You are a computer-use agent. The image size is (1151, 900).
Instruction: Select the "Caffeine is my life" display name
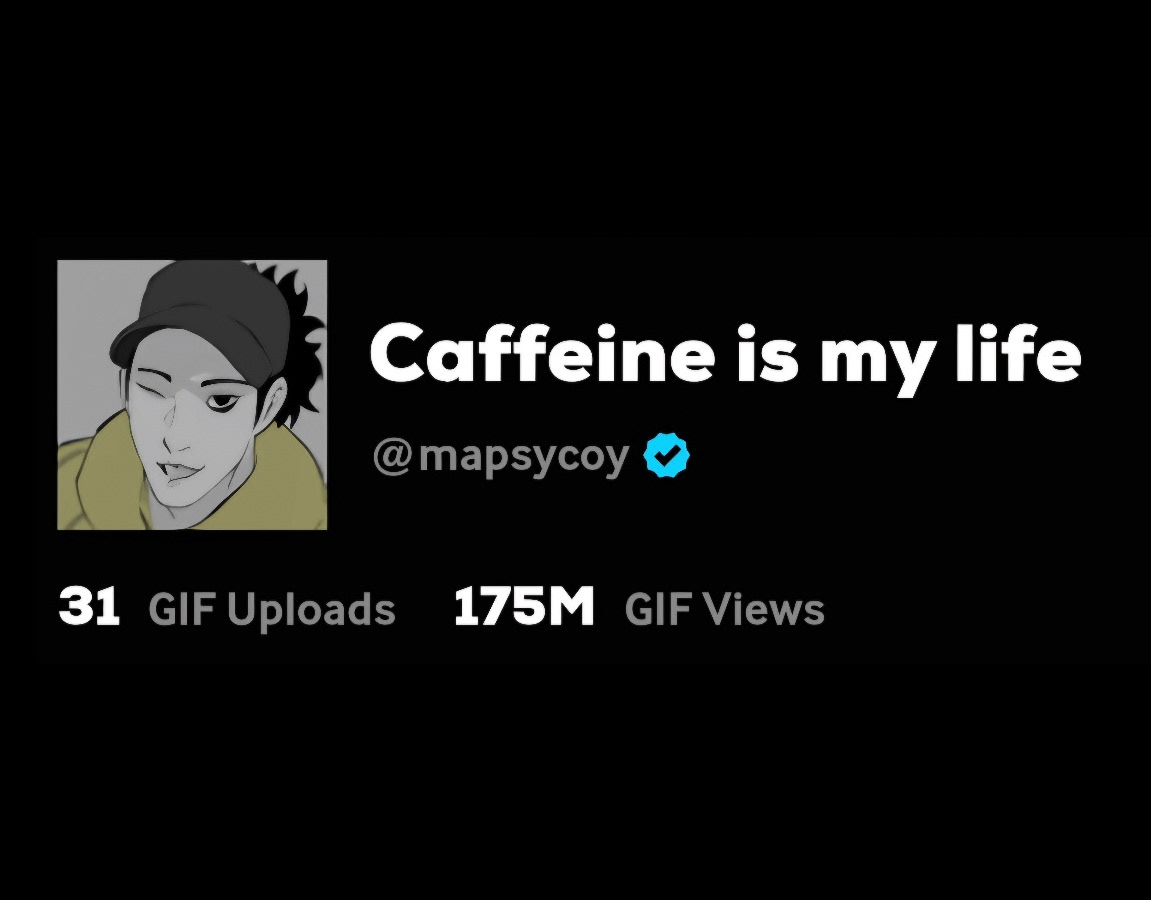(725, 355)
